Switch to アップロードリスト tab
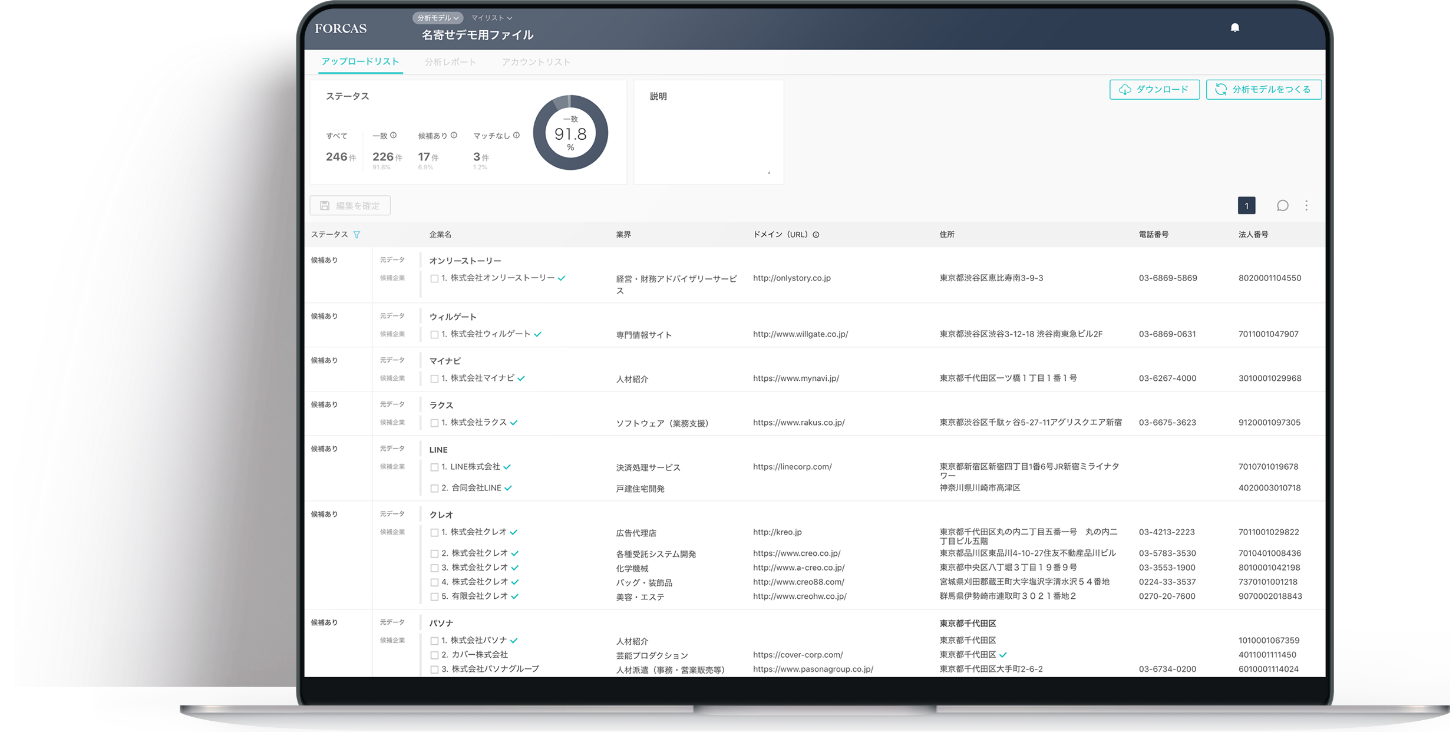1450x732 pixels. 360,62
